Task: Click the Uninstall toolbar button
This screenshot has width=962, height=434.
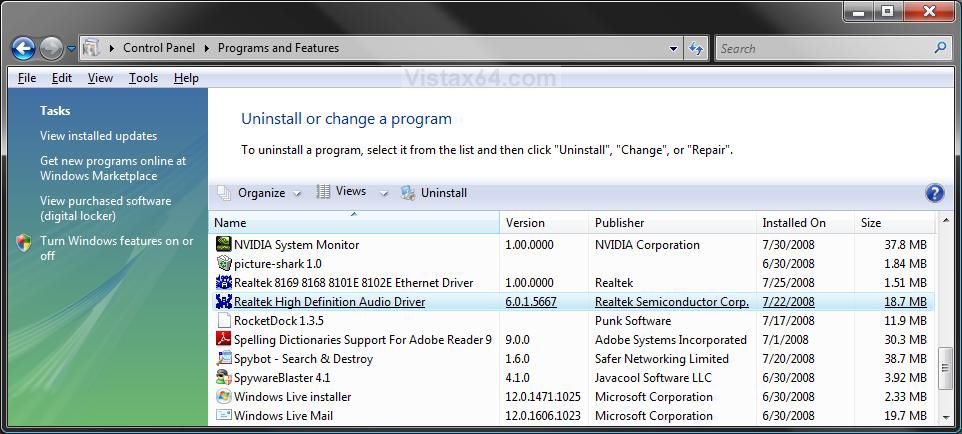Action: (434, 193)
